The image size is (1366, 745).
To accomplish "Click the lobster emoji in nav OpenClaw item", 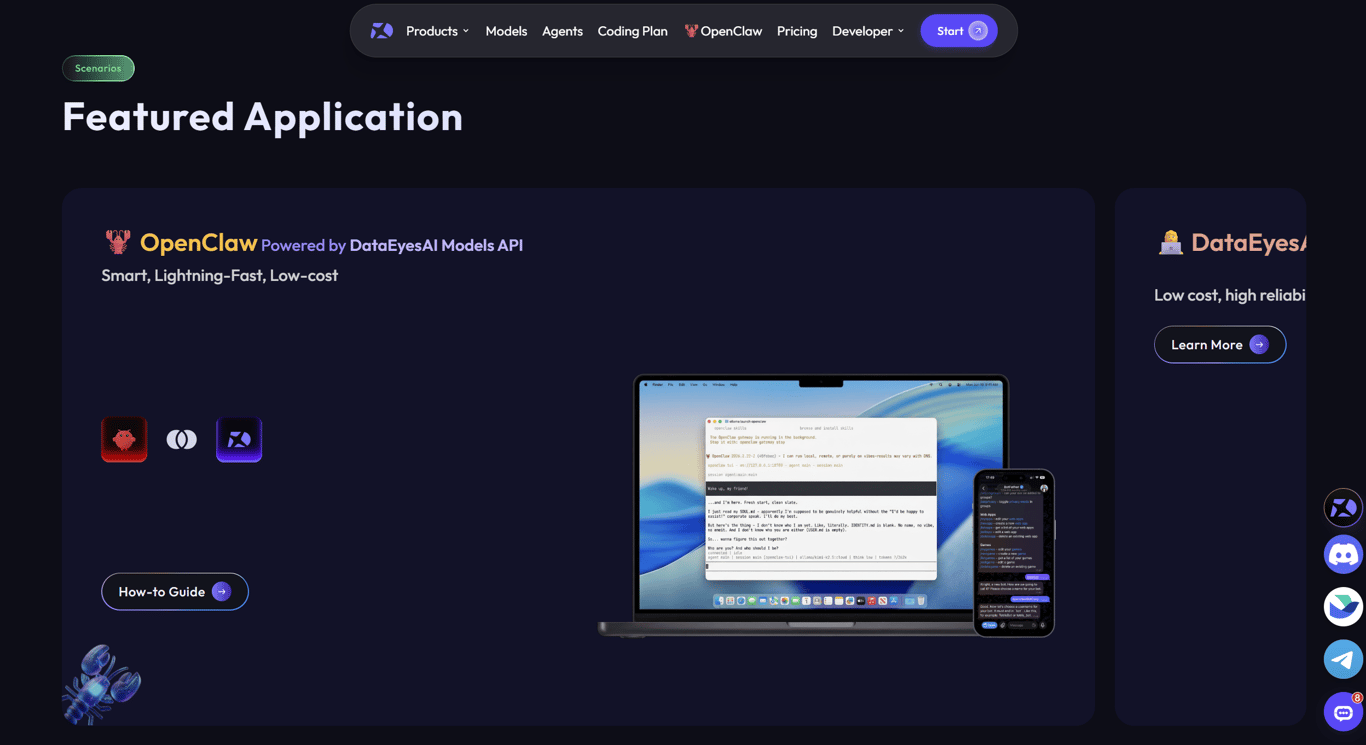I will (x=691, y=31).
